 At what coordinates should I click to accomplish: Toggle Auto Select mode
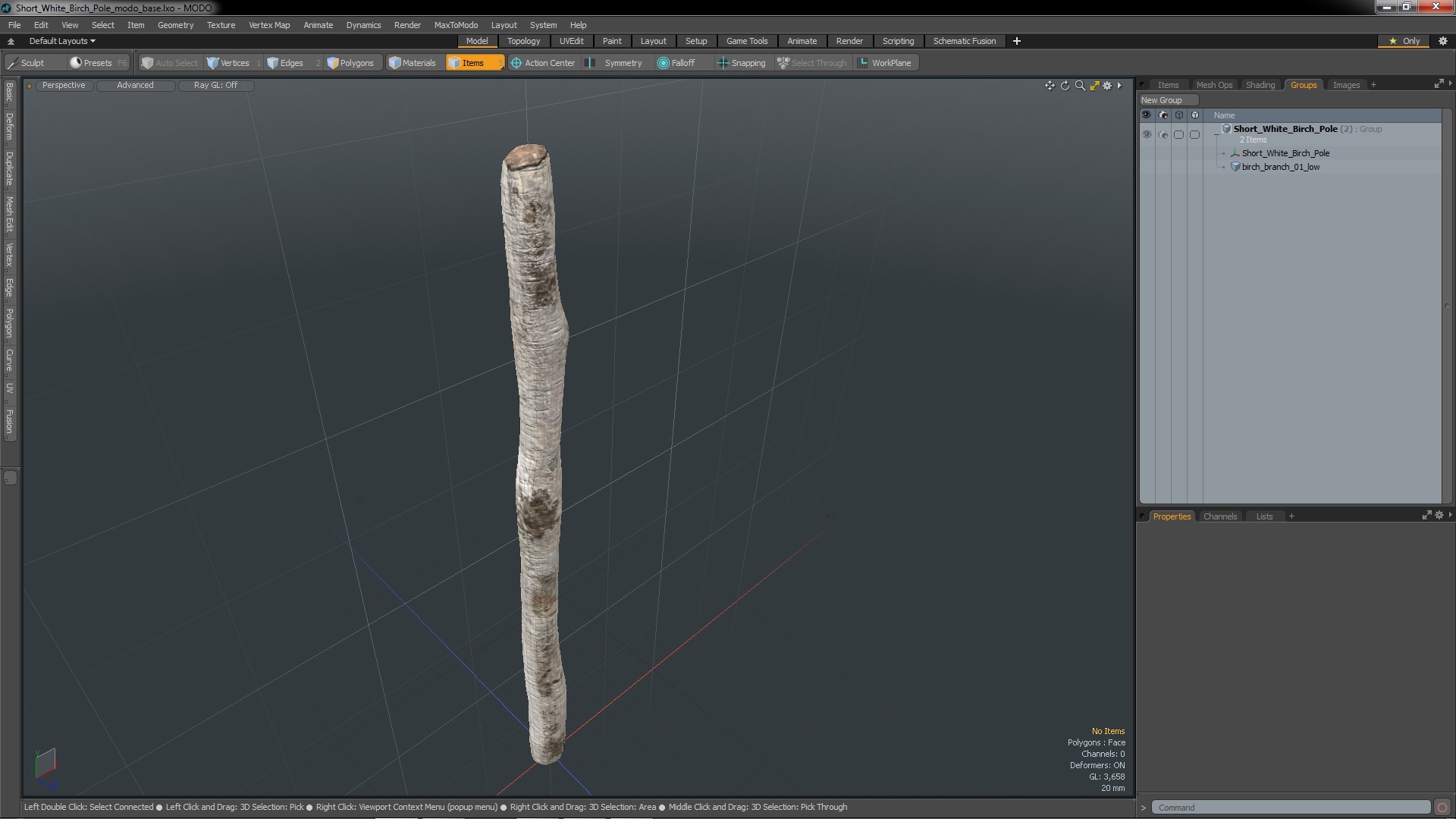point(169,63)
